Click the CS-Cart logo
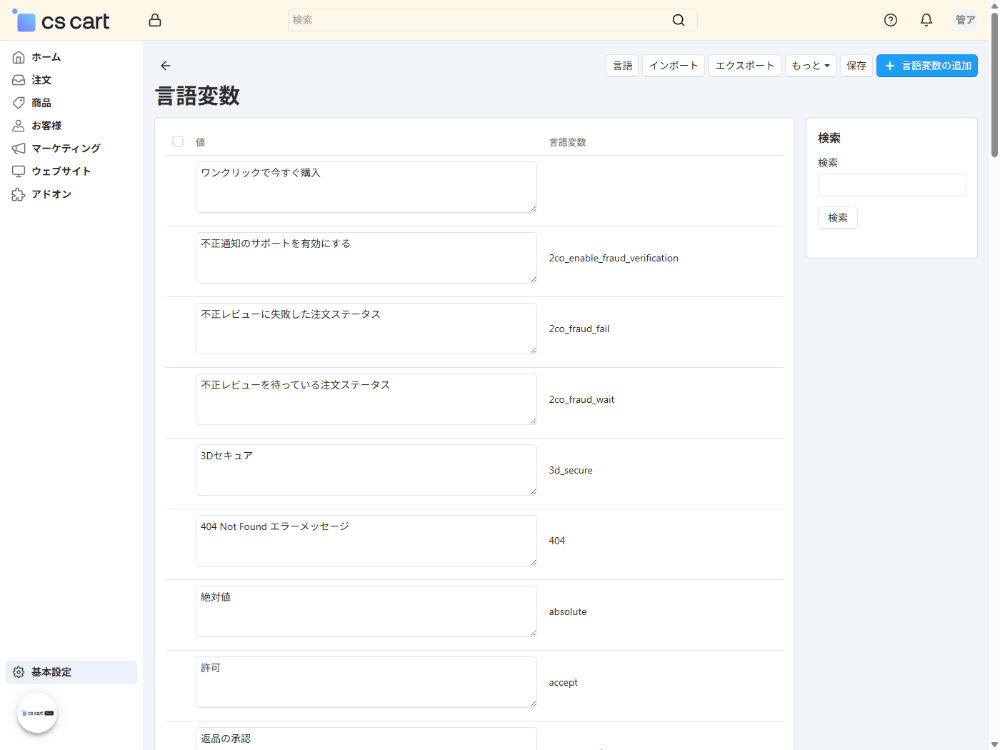 (61, 19)
